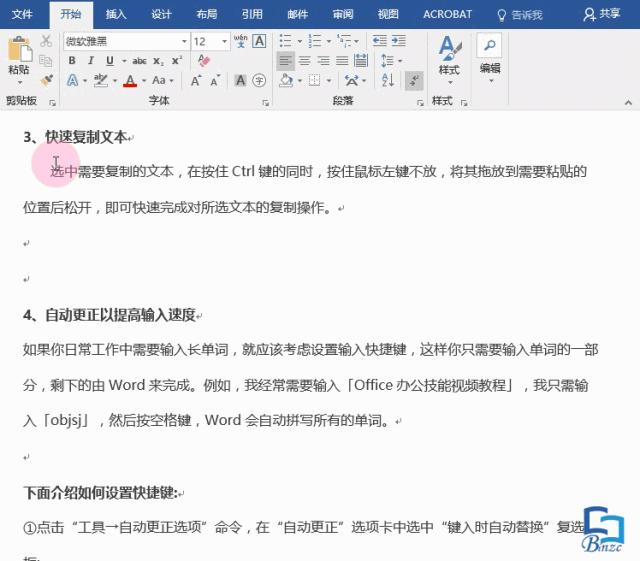
Task: Open the font color dropdown arrow
Action: [x=144, y=81]
